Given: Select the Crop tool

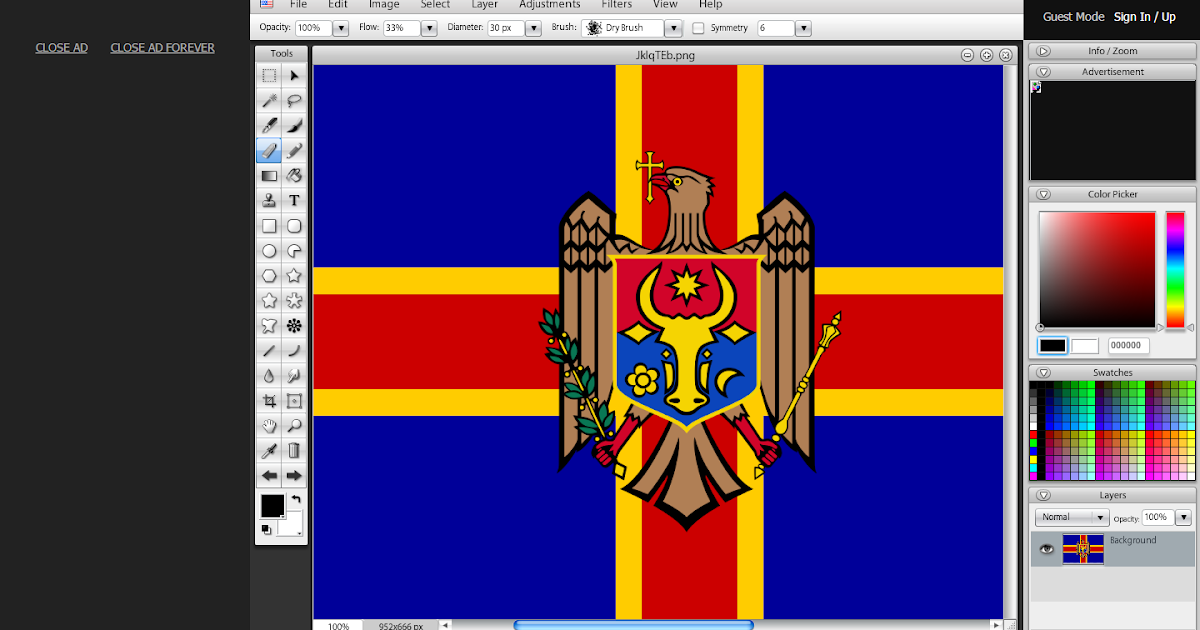Looking at the screenshot, I should pos(269,400).
